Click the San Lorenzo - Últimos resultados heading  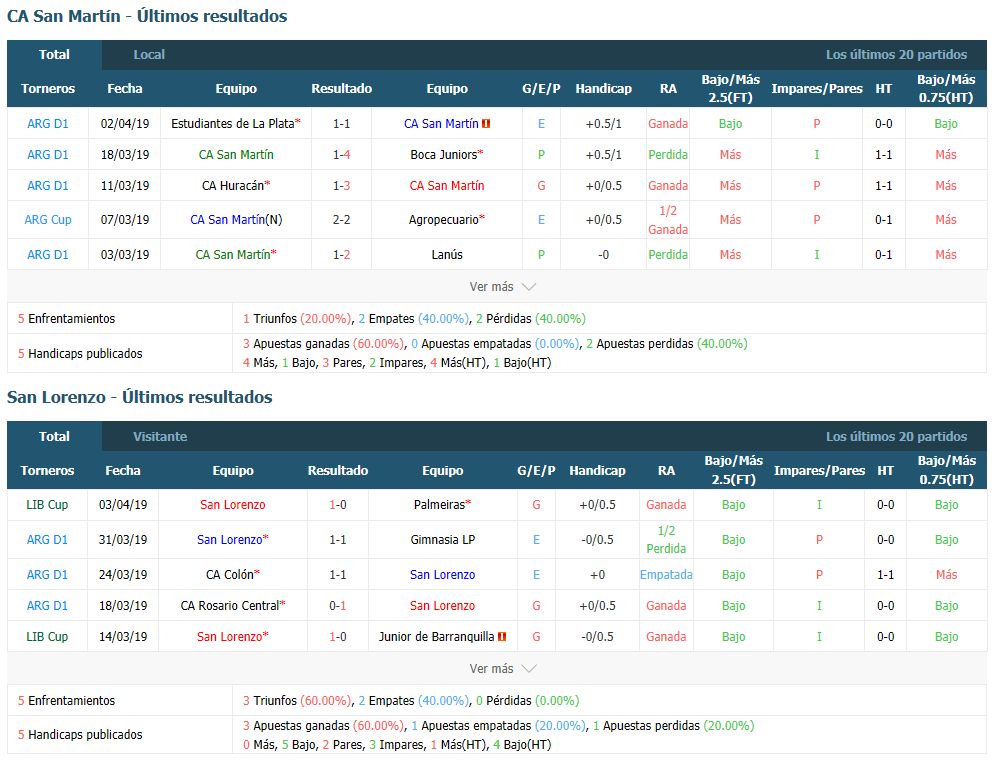click(140, 398)
